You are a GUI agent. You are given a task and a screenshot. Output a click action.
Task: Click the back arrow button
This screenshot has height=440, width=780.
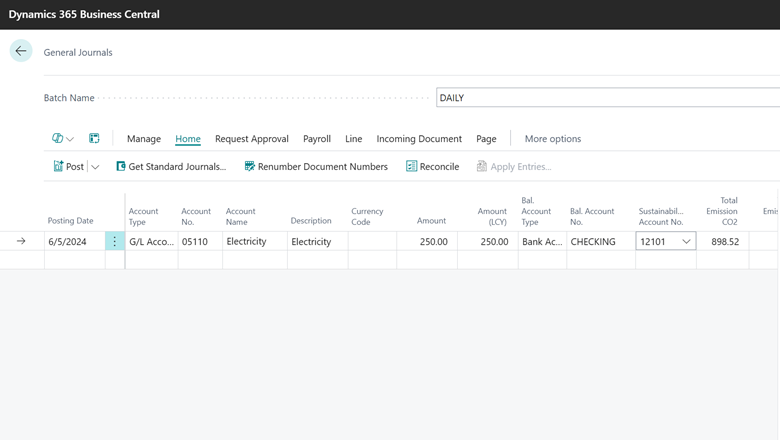[x=21, y=51]
